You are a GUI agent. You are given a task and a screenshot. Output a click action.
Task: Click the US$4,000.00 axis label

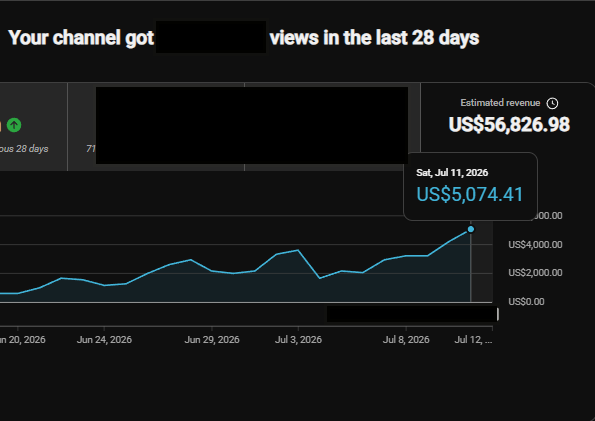[535, 245]
